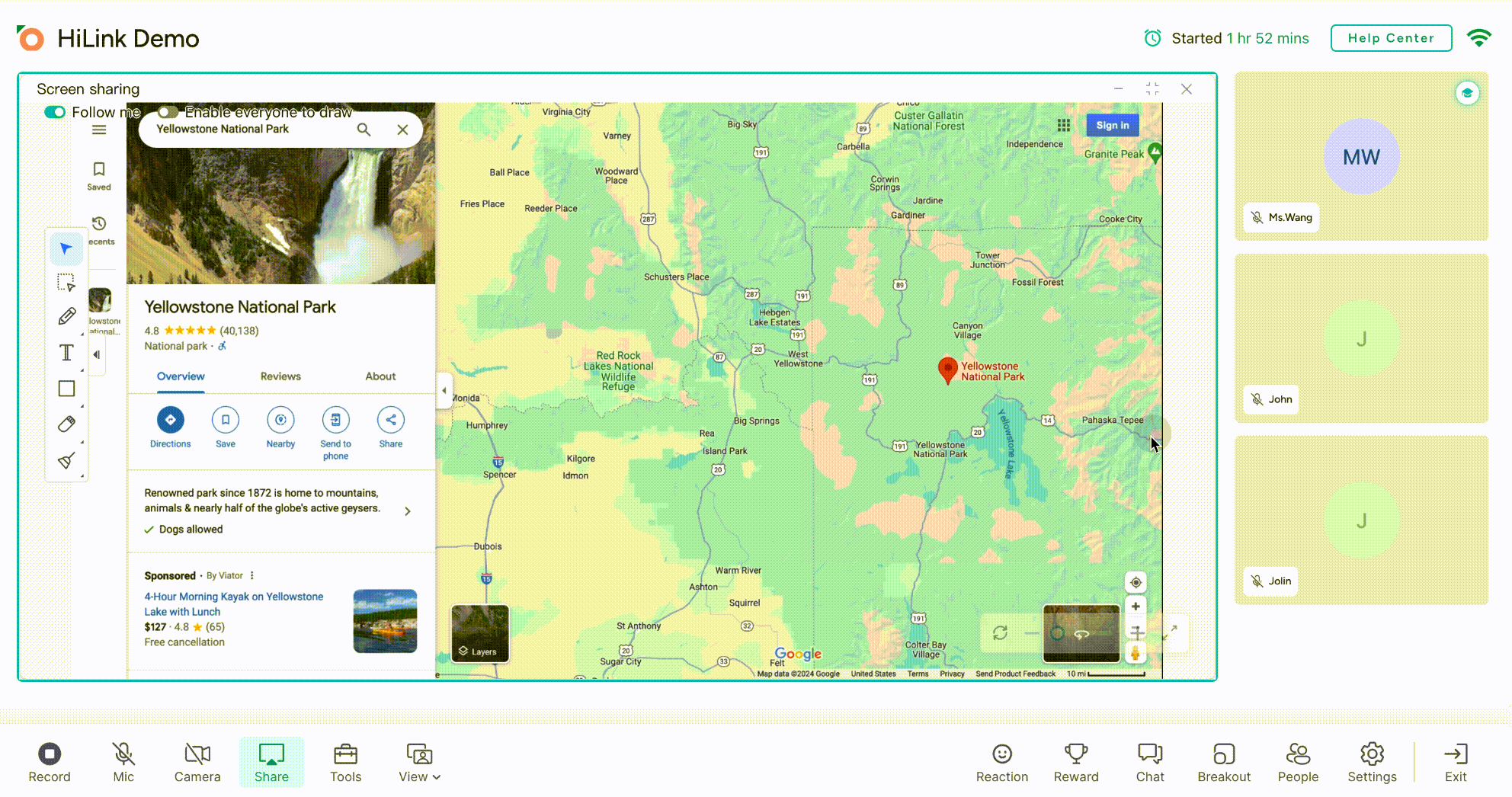Switch to the Reviews tab

[280, 376]
